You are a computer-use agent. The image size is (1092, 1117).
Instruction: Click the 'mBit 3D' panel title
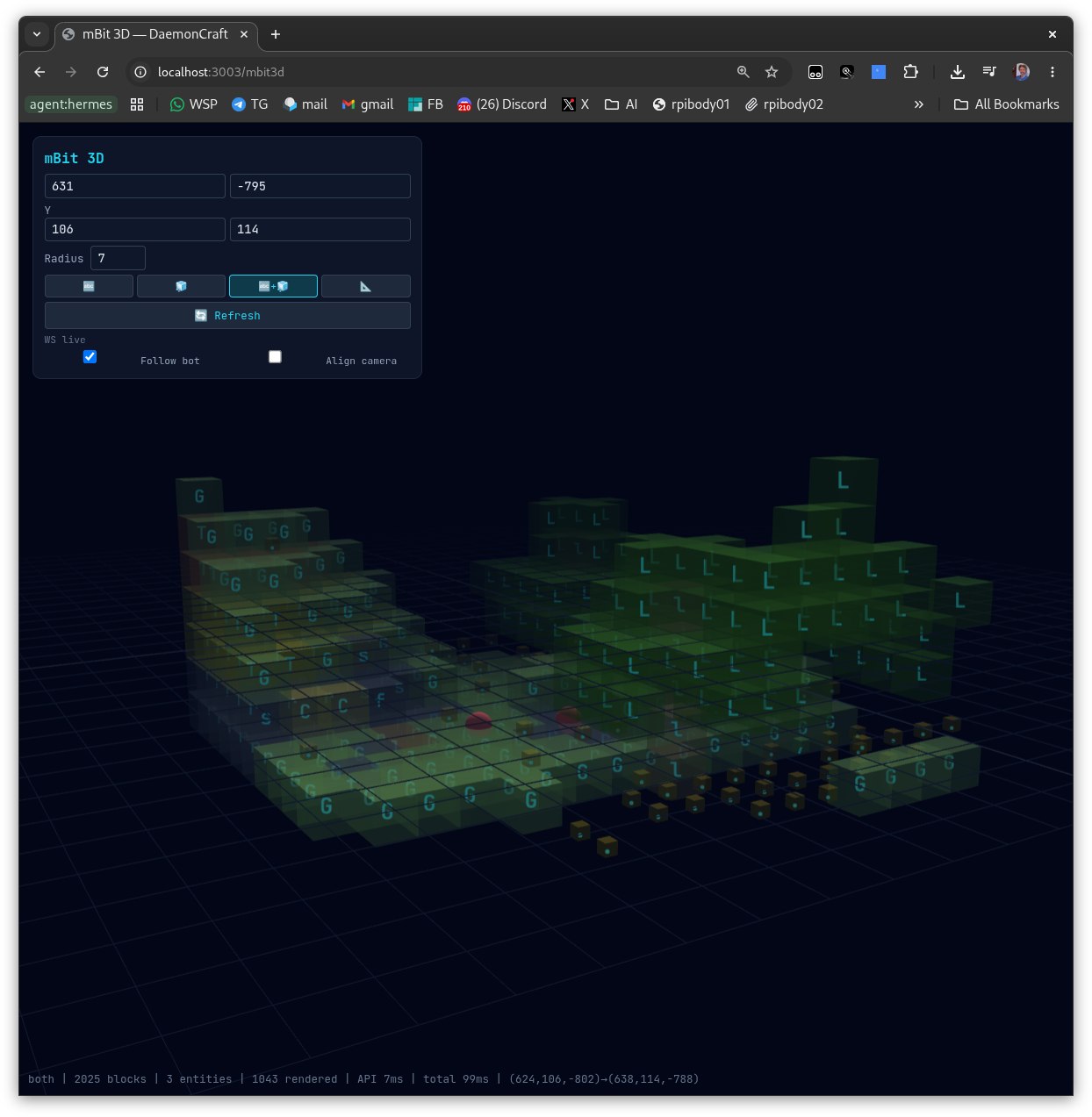coord(75,158)
